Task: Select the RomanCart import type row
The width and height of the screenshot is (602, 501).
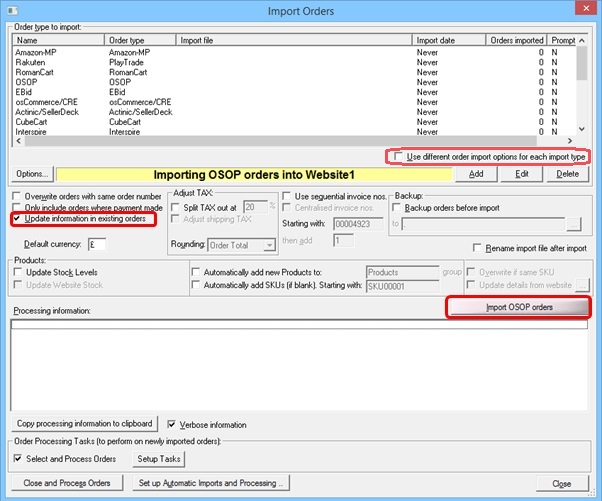Action: 294,72
